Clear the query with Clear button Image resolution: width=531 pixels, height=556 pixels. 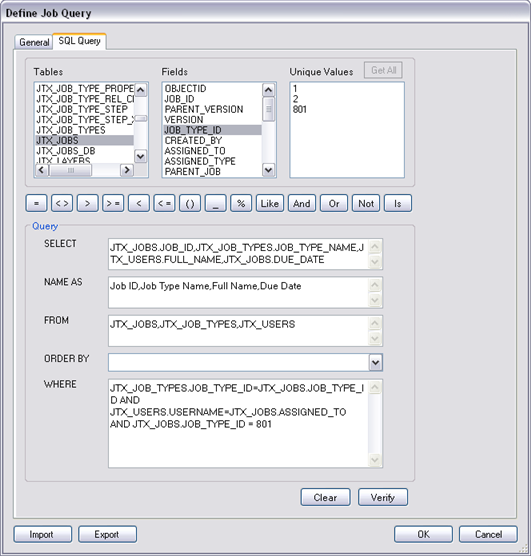tap(325, 497)
